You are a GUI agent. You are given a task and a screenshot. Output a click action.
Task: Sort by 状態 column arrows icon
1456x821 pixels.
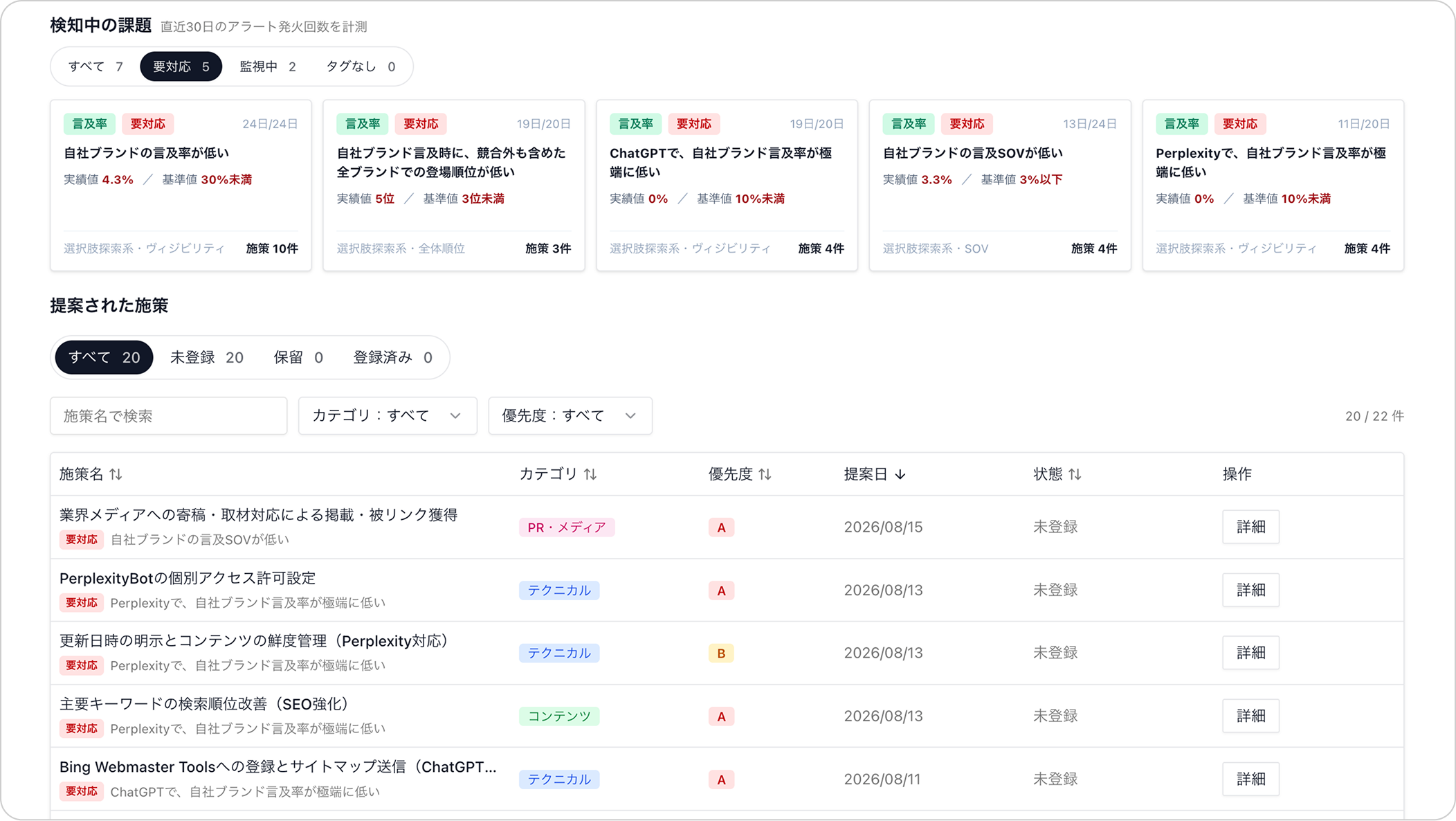[x=1075, y=474]
